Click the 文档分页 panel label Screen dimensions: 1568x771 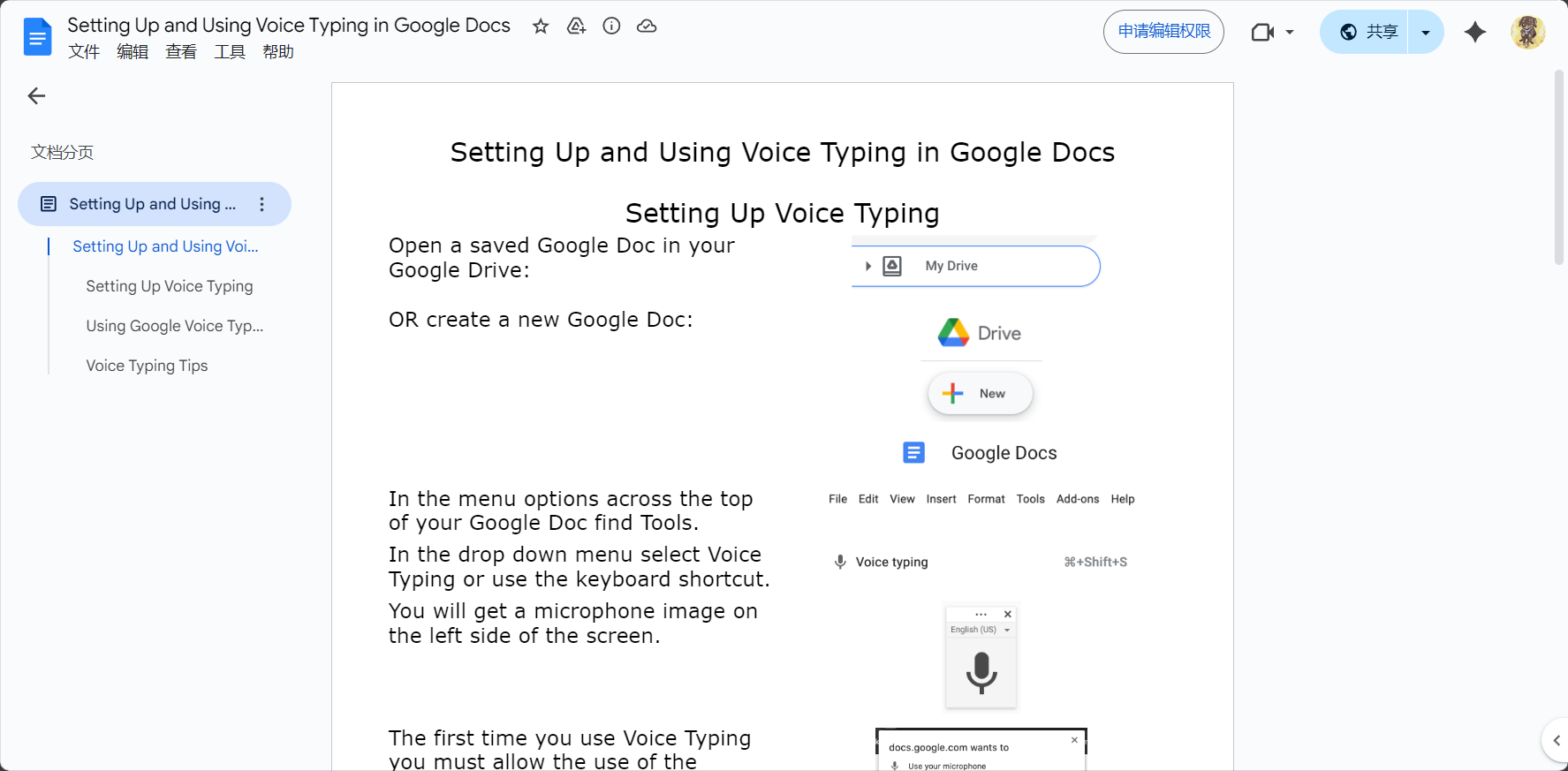coord(62,153)
